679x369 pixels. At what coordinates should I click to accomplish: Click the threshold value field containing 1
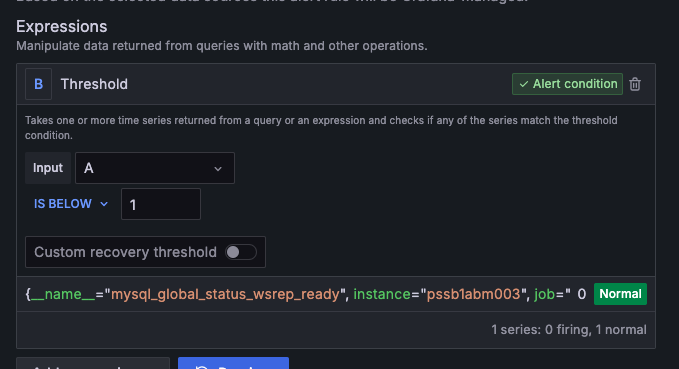pyautogui.click(x=161, y=204)
